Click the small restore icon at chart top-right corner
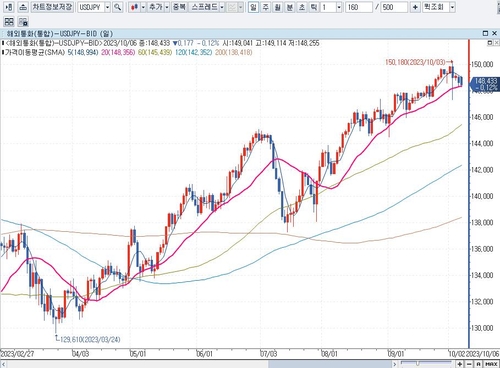The image size is (500, 368). 489,43
